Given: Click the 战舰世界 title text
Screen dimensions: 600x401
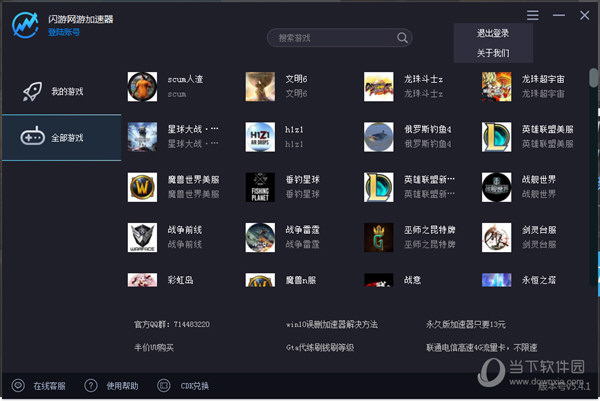Looking at the screenshot, I should click(x=539, y=179).
